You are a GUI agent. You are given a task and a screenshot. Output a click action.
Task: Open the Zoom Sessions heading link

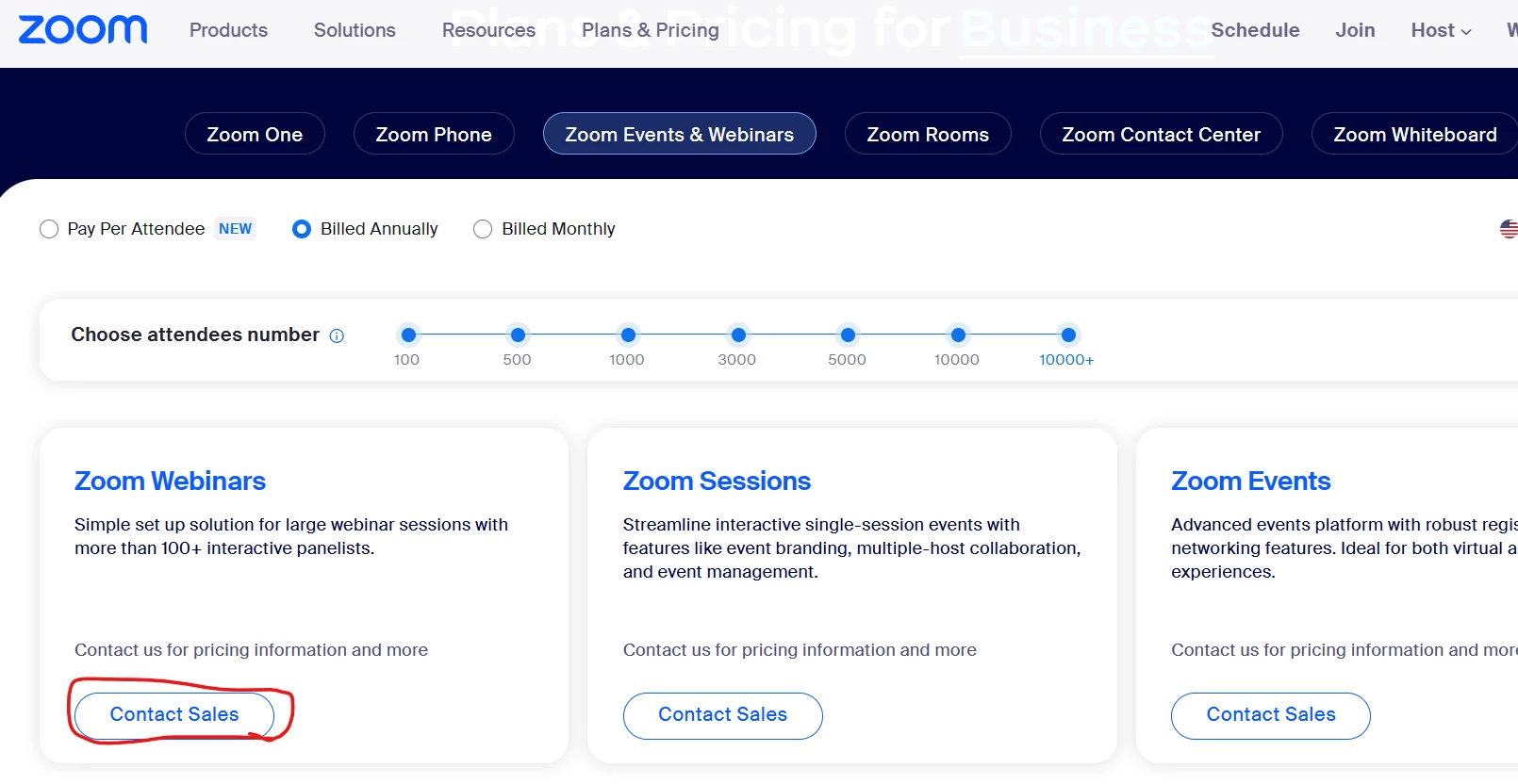point(717,482)
